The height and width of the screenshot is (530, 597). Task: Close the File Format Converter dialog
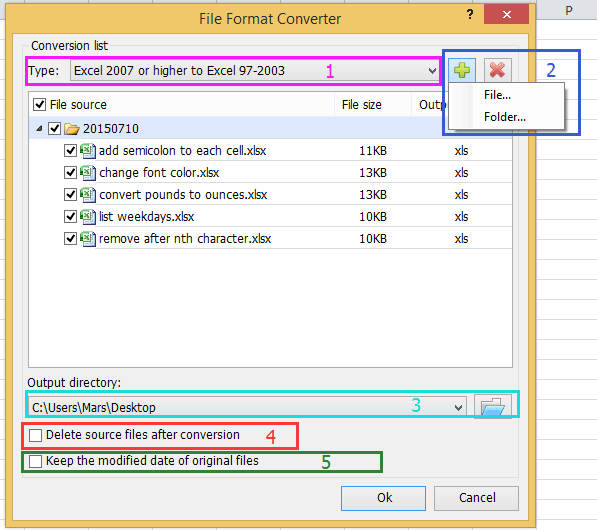tap(506, 14)
